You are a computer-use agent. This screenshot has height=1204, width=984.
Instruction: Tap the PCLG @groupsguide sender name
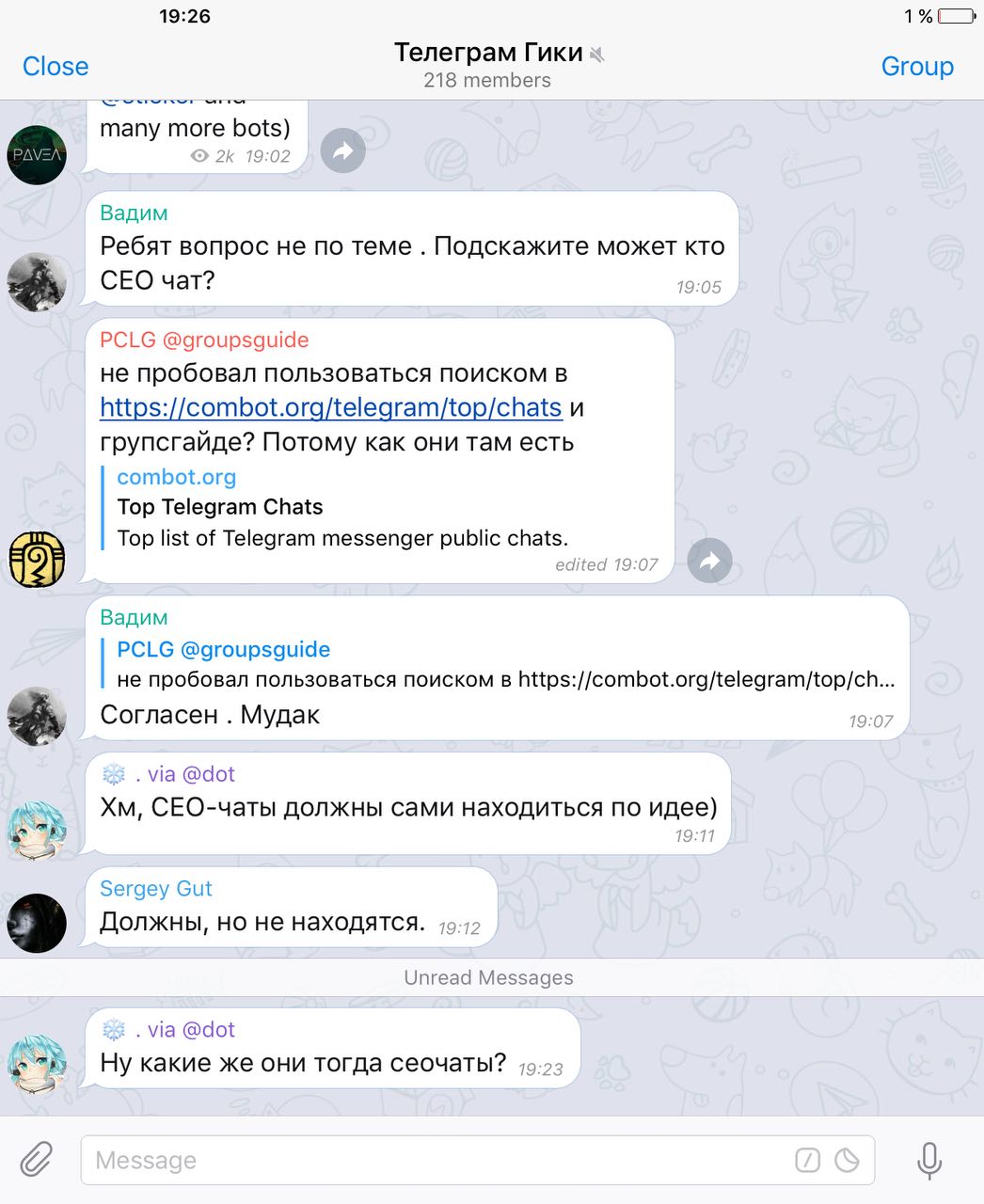pyautogui.click(x=204, y=340)
